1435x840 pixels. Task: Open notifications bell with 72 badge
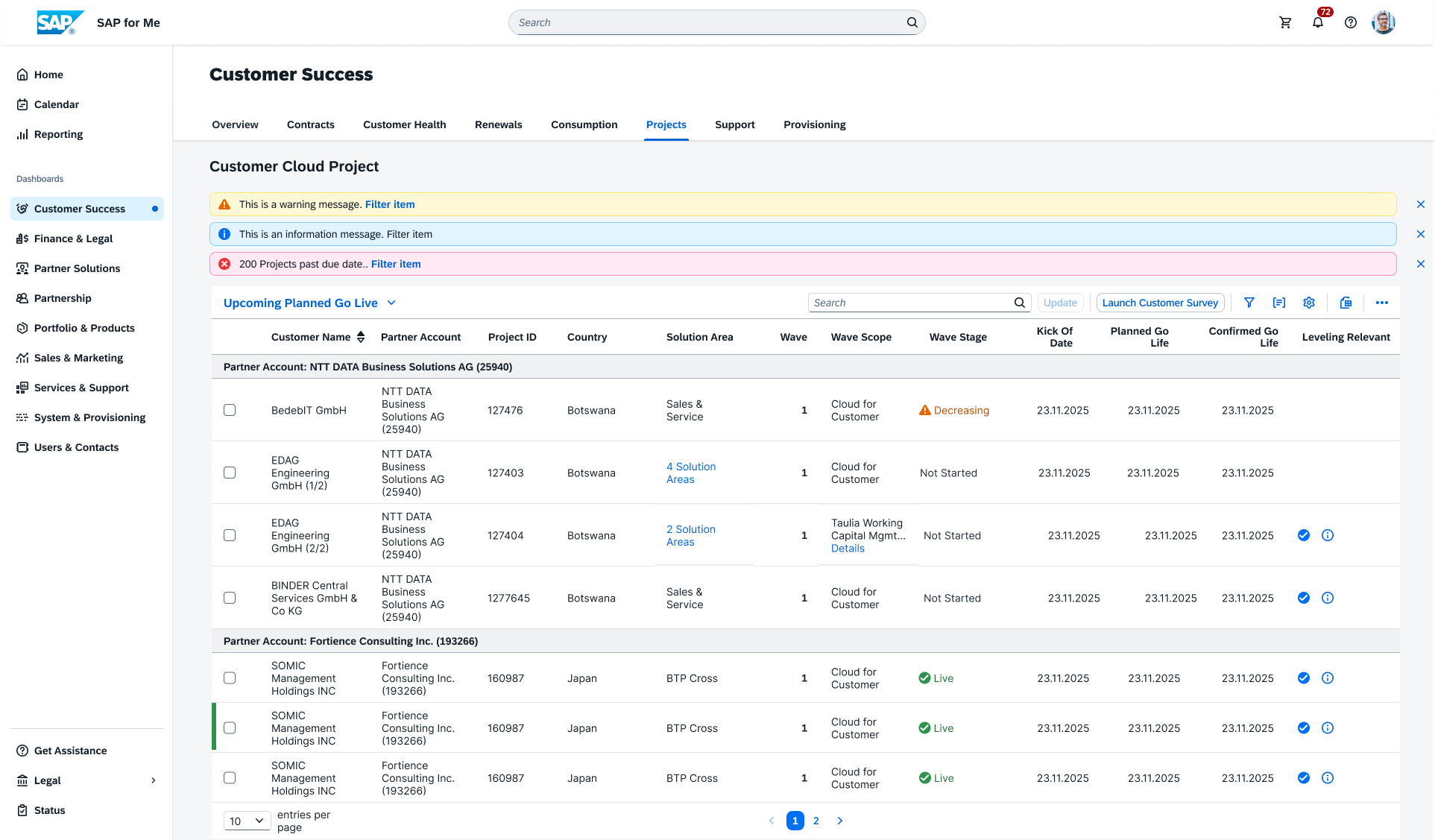(1318, 22)
